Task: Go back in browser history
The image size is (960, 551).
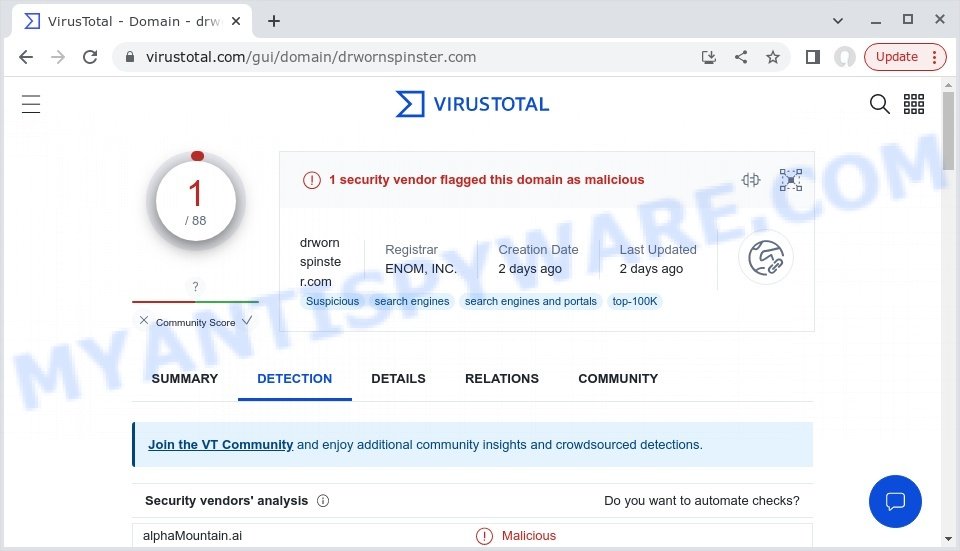Action: click(26, 57)
